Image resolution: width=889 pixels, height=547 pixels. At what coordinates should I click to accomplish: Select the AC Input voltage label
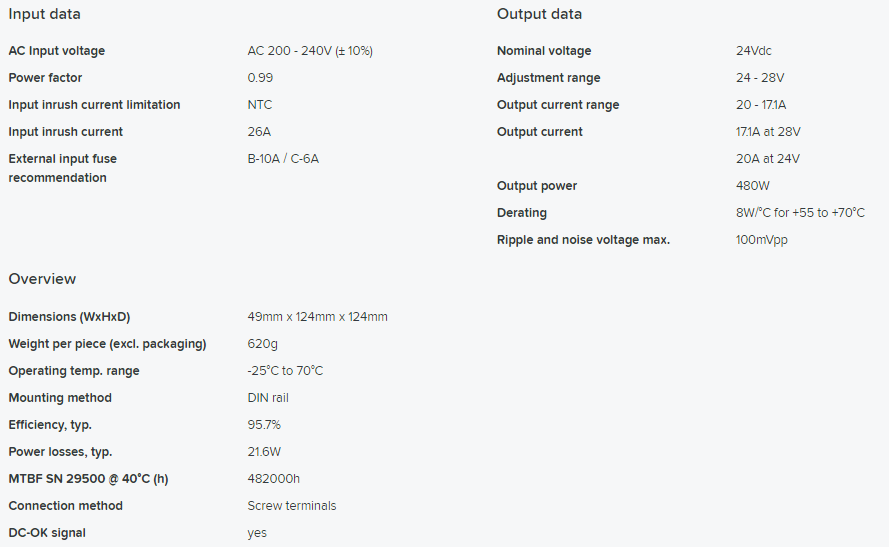(x=56, y=51)
